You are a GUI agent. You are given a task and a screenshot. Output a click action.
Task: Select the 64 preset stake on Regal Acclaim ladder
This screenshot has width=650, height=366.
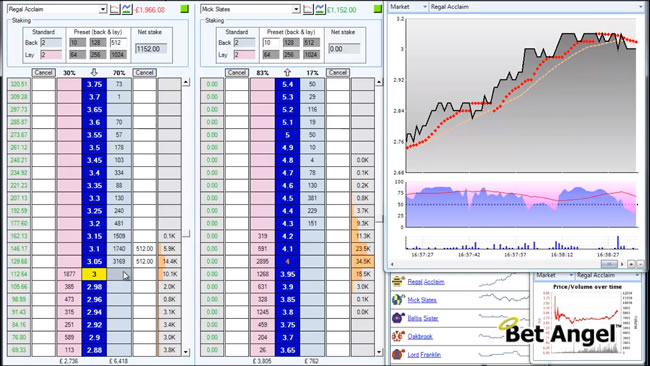[x=78, y=55]
